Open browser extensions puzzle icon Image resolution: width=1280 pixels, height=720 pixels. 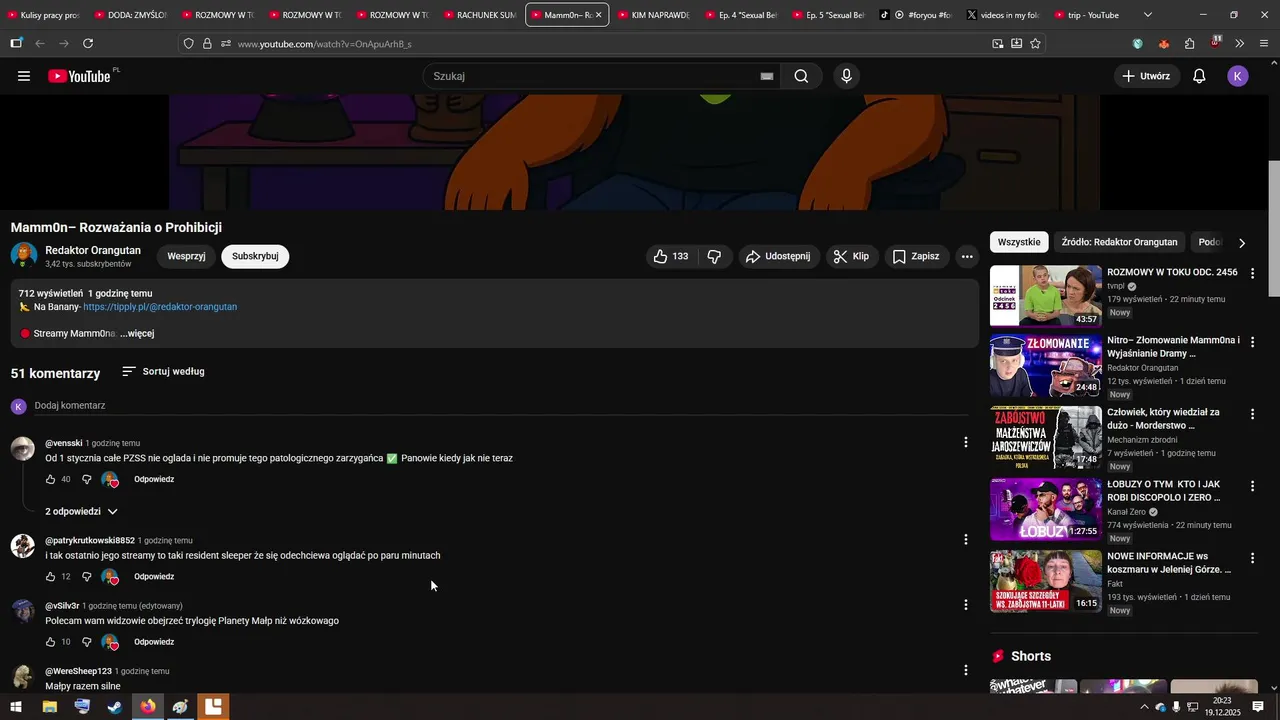(x=1189, y=44)
